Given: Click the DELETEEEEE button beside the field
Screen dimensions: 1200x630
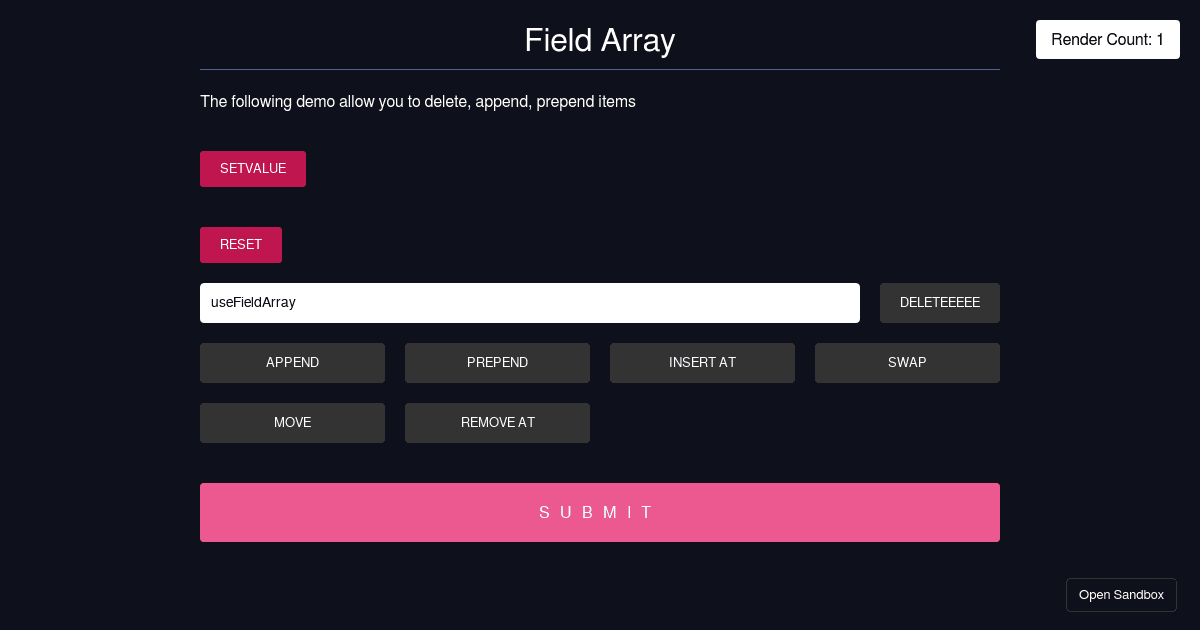Looking at the screenshot, I should [939, 302].
